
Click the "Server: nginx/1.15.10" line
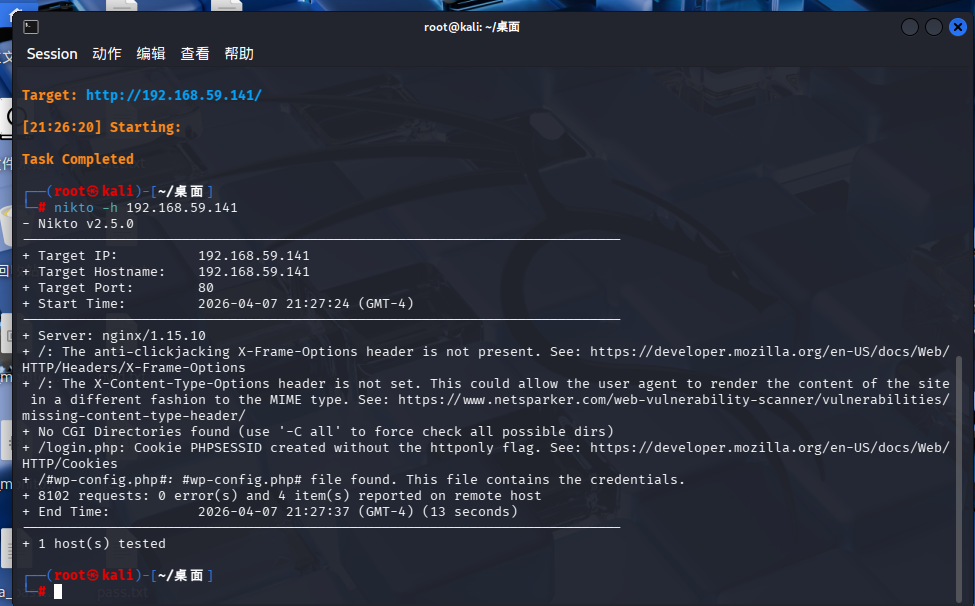coord(114,336)
